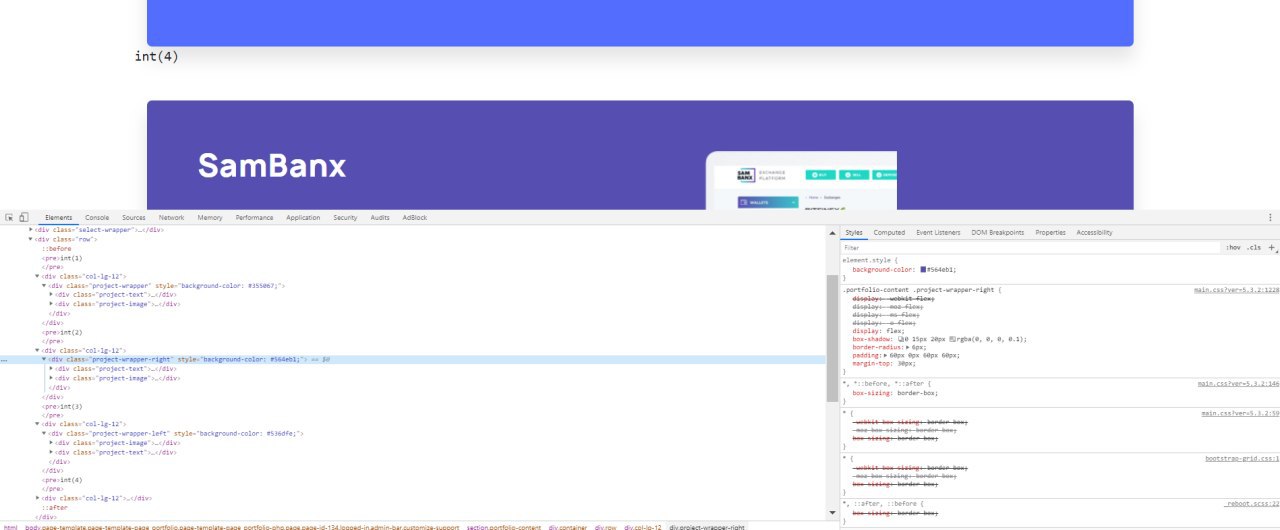The image size is (1280, 530).
Task: Select the Elements tab
Action: click(58, 217)
